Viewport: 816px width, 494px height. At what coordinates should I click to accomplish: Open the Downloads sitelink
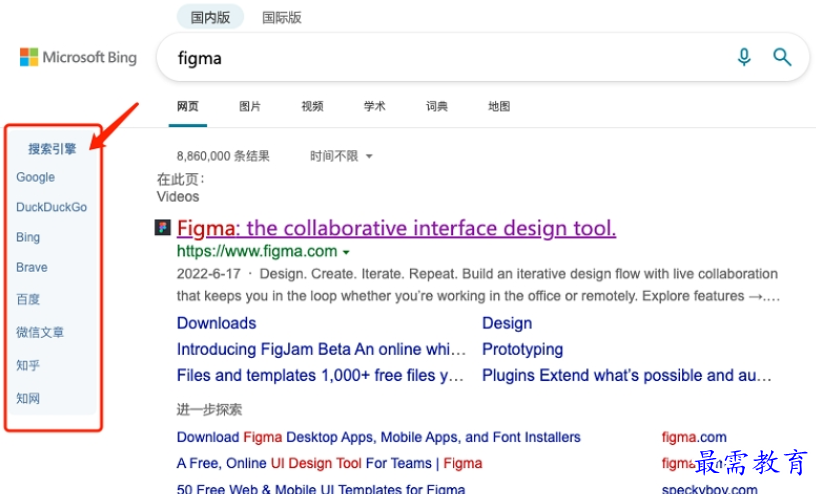pos(216,323)
